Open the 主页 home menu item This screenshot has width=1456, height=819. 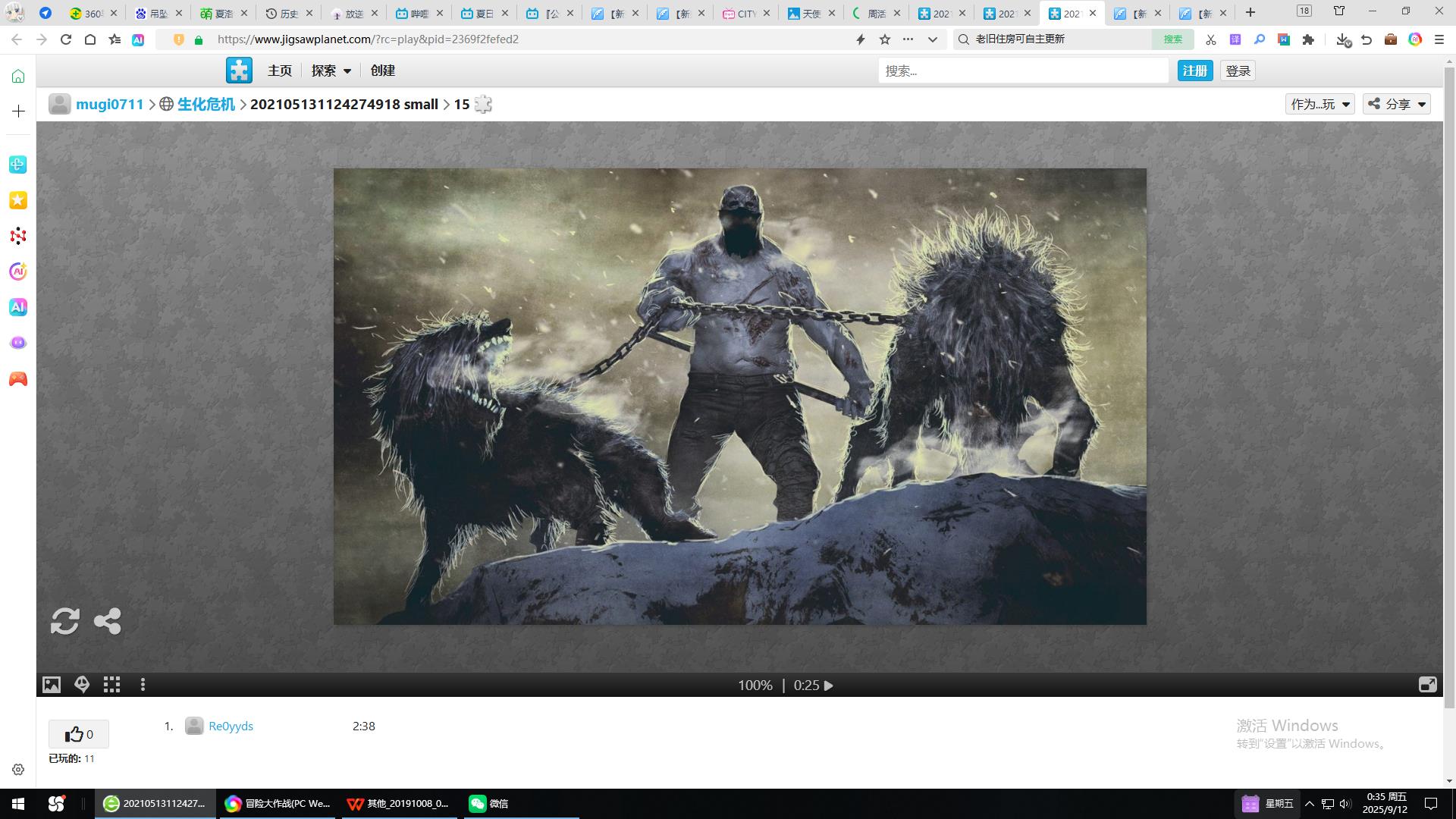pos(279,71)
